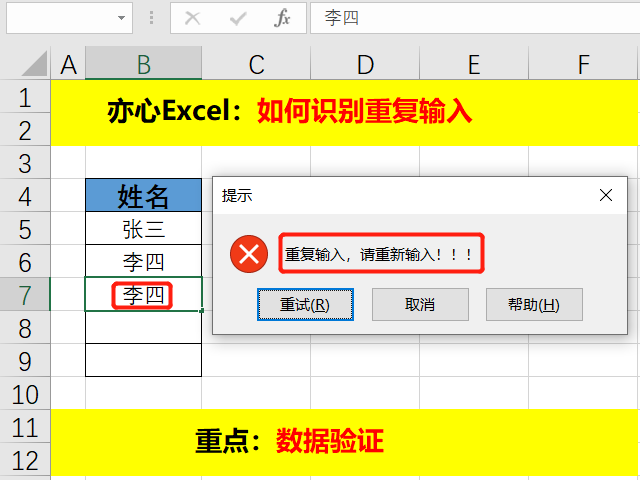Select row 3 header

click(25, 162)
